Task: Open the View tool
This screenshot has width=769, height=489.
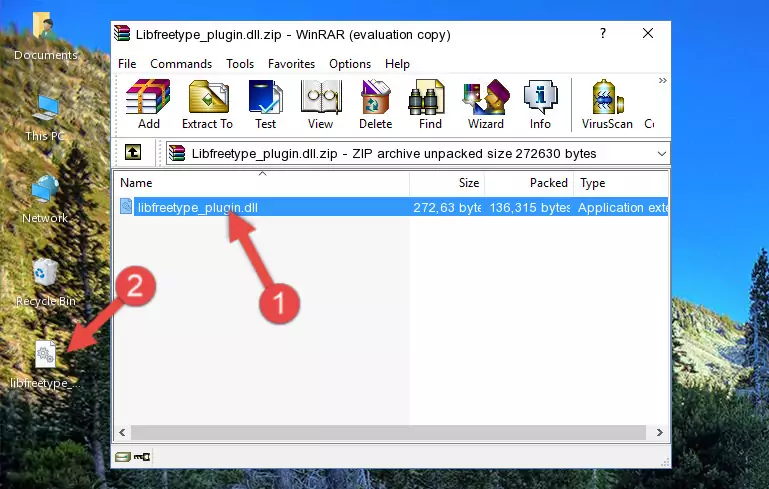Action: point(321,104)
